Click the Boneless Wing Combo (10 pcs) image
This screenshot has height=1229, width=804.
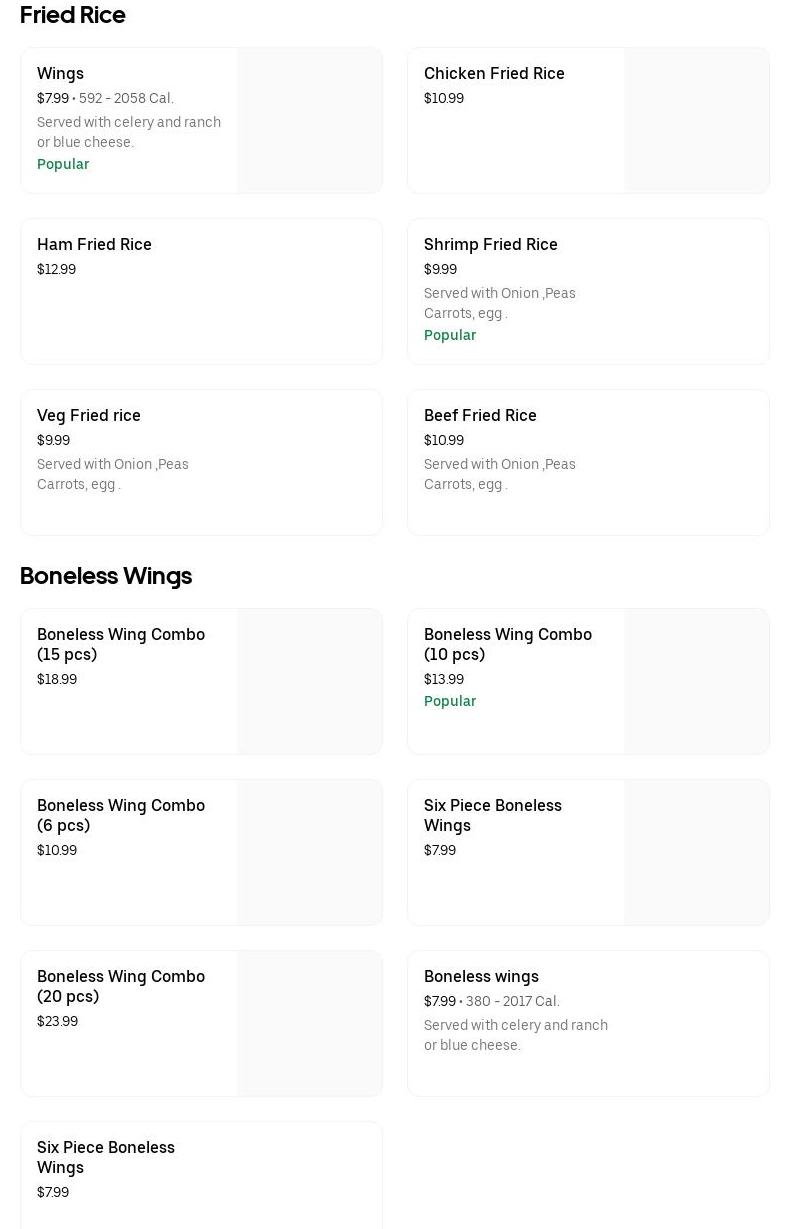point(696,681)
